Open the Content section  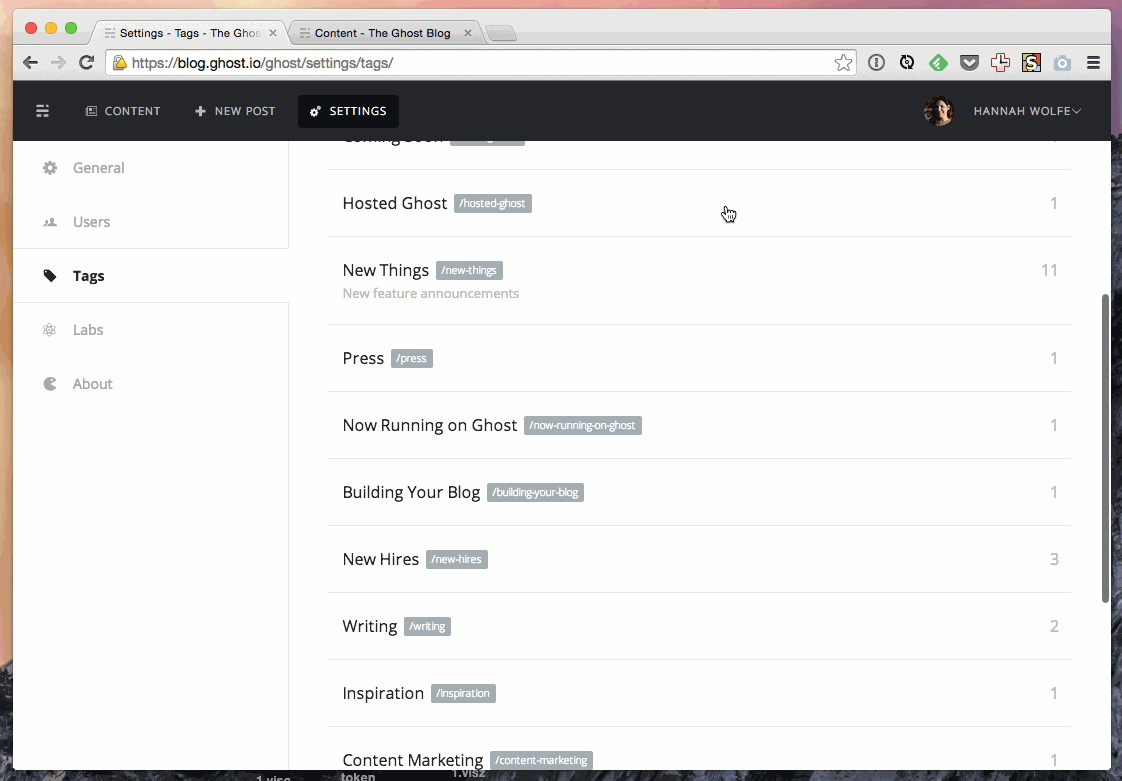122,111
